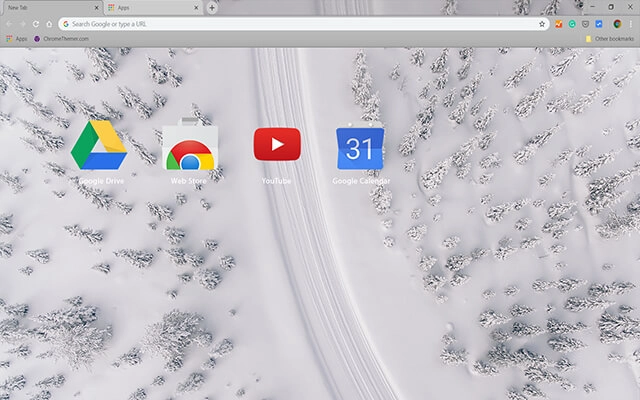The image size is (640, 400).
Task: Launch the Chrome Web Store app
Action: [x=190, y=144]
